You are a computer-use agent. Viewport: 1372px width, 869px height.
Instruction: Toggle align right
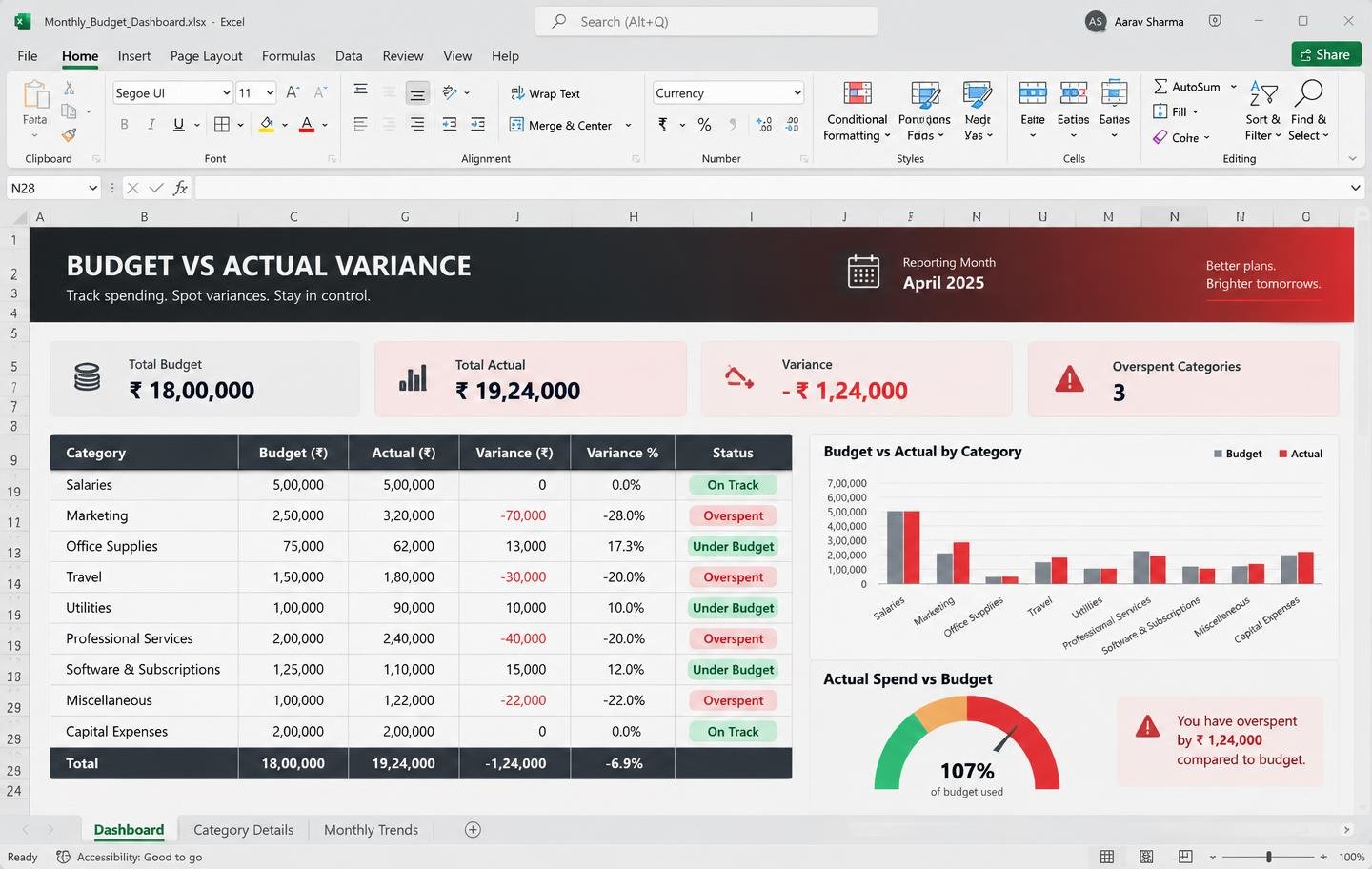point(417,124)
